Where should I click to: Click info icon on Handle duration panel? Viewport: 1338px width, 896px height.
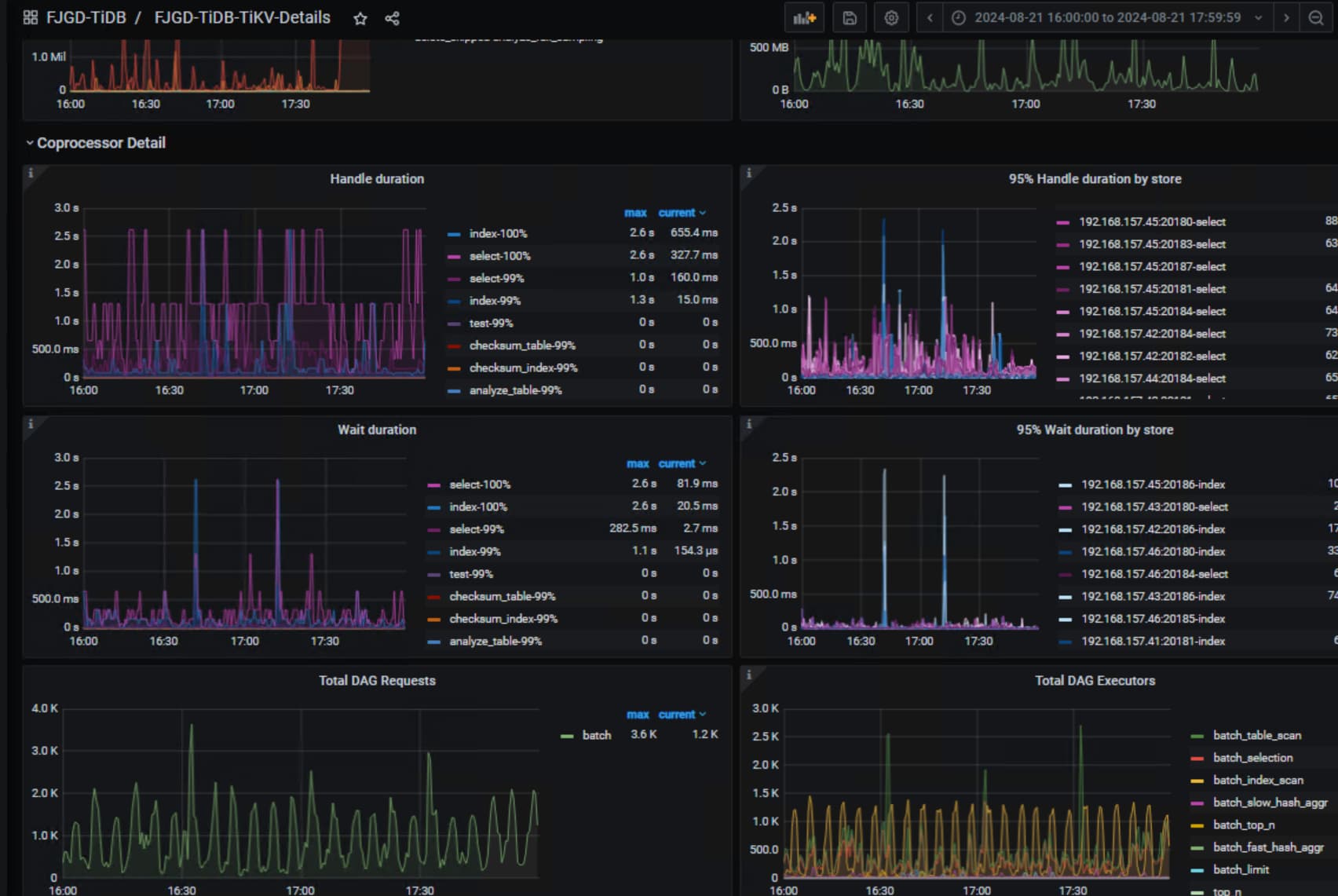tap(31, 174)
